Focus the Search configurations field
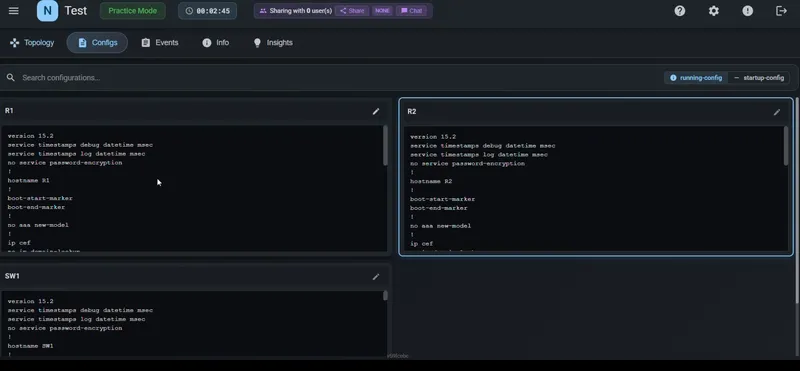Viewport: 800px width, 371px height. tap(337, 78)
